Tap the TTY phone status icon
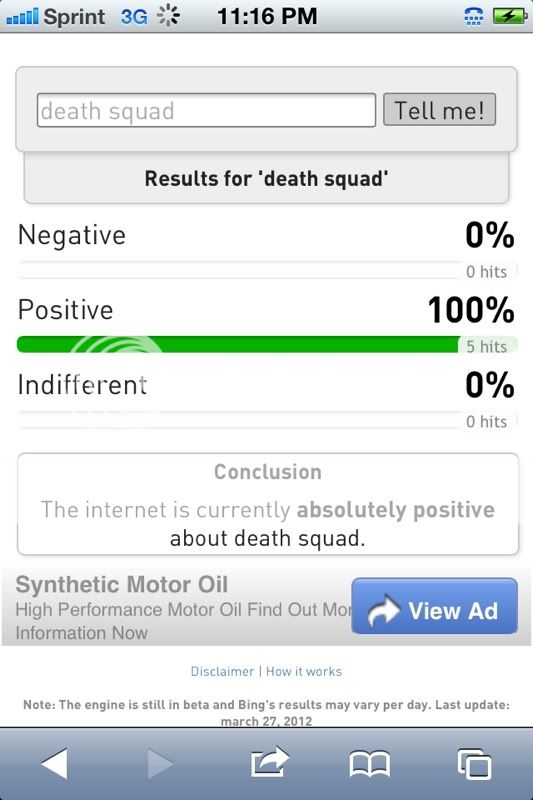533x800 pixels. pos(474,17)
